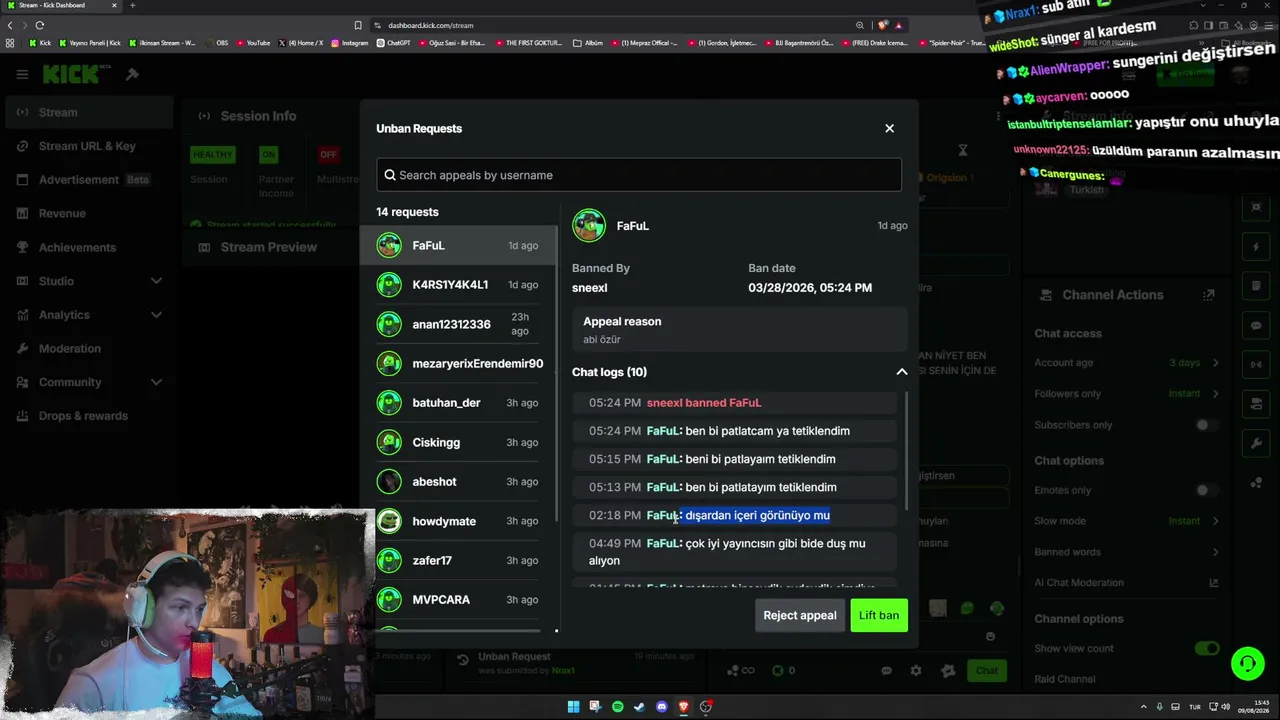Open K4RS1Y4K4L1's unban request
The width and height of the screenshot is (1280, 720).
pyautogui.click(x=458, y=285)
